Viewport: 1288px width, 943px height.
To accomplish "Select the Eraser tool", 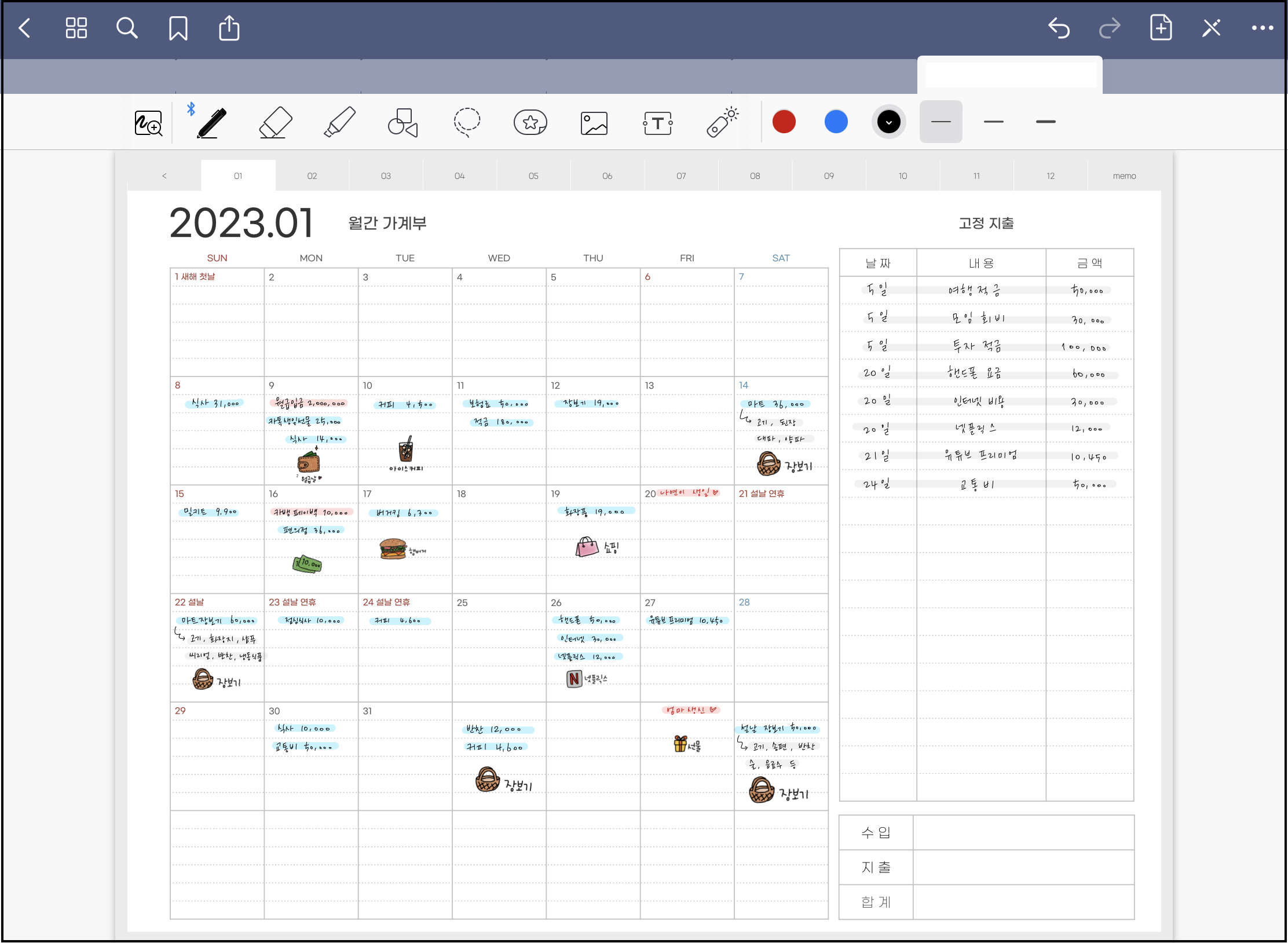I will point(275,122).
